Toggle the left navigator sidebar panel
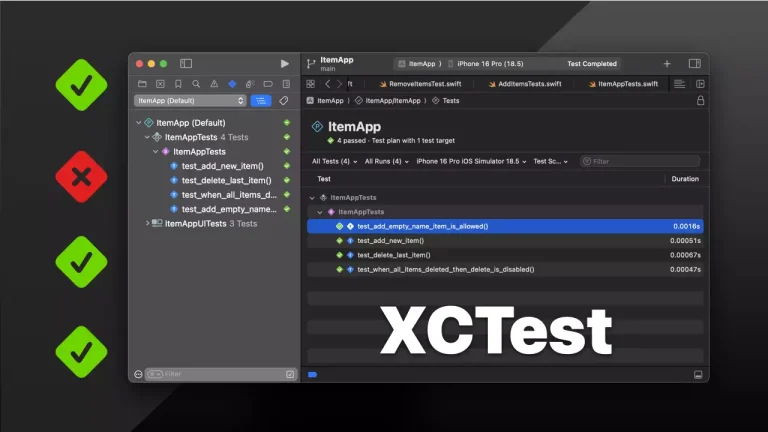The image size is (768, 432). (x=186, y=64)
